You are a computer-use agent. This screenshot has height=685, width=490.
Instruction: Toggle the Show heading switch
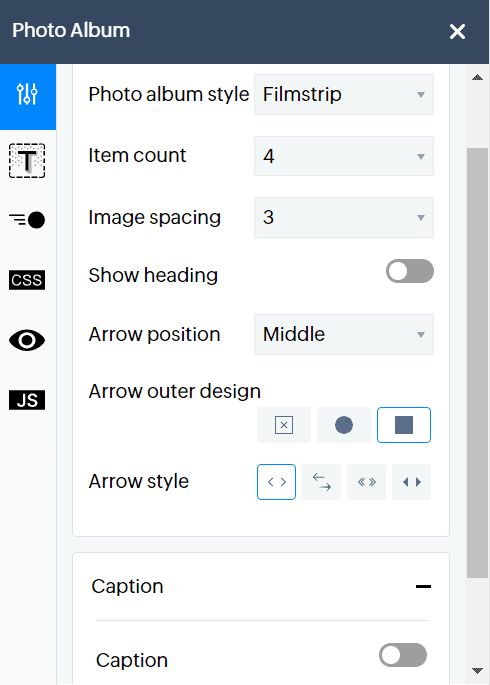pyautogui.click(x=410, y=271)
